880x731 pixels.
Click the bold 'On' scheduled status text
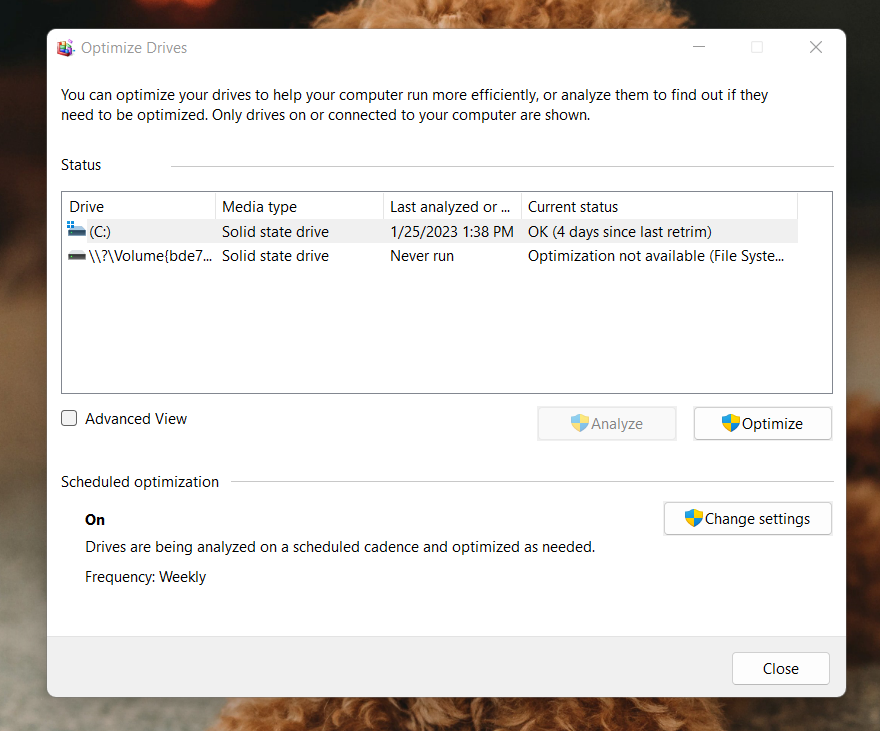95,519
